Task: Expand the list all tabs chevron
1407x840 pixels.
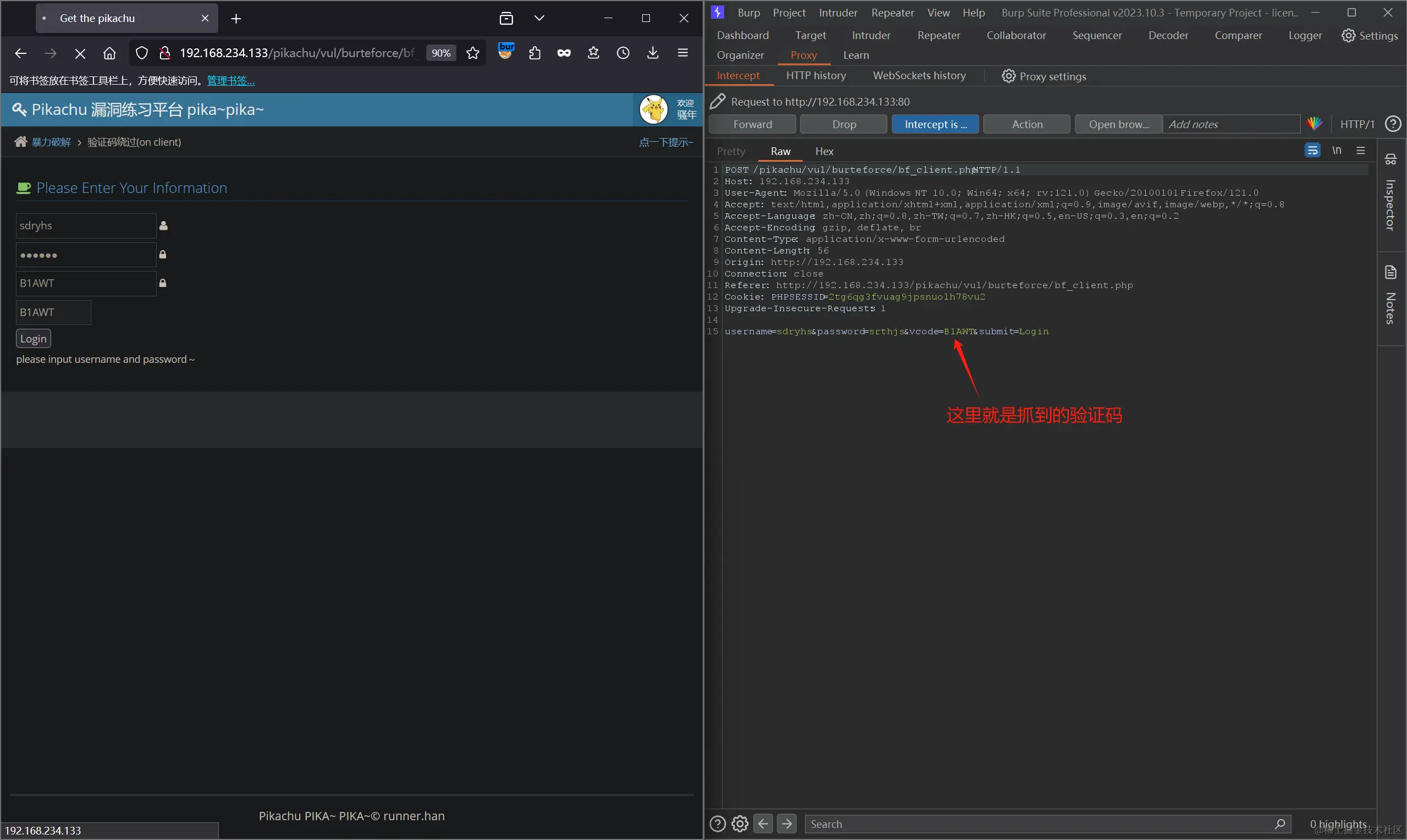Action: point(539,19)
